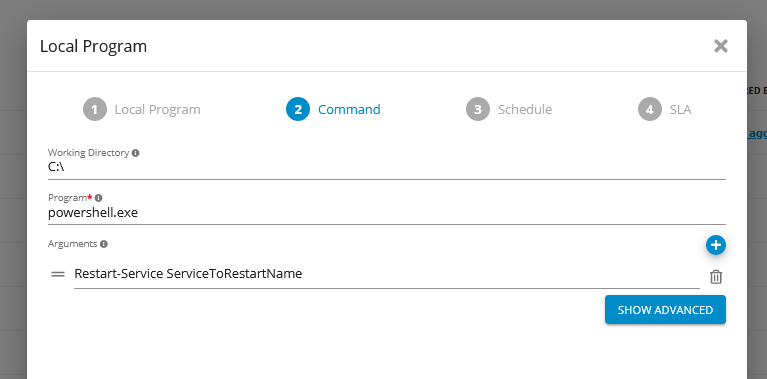Show info tooltip for Arguments

click(x=104, y=244)
